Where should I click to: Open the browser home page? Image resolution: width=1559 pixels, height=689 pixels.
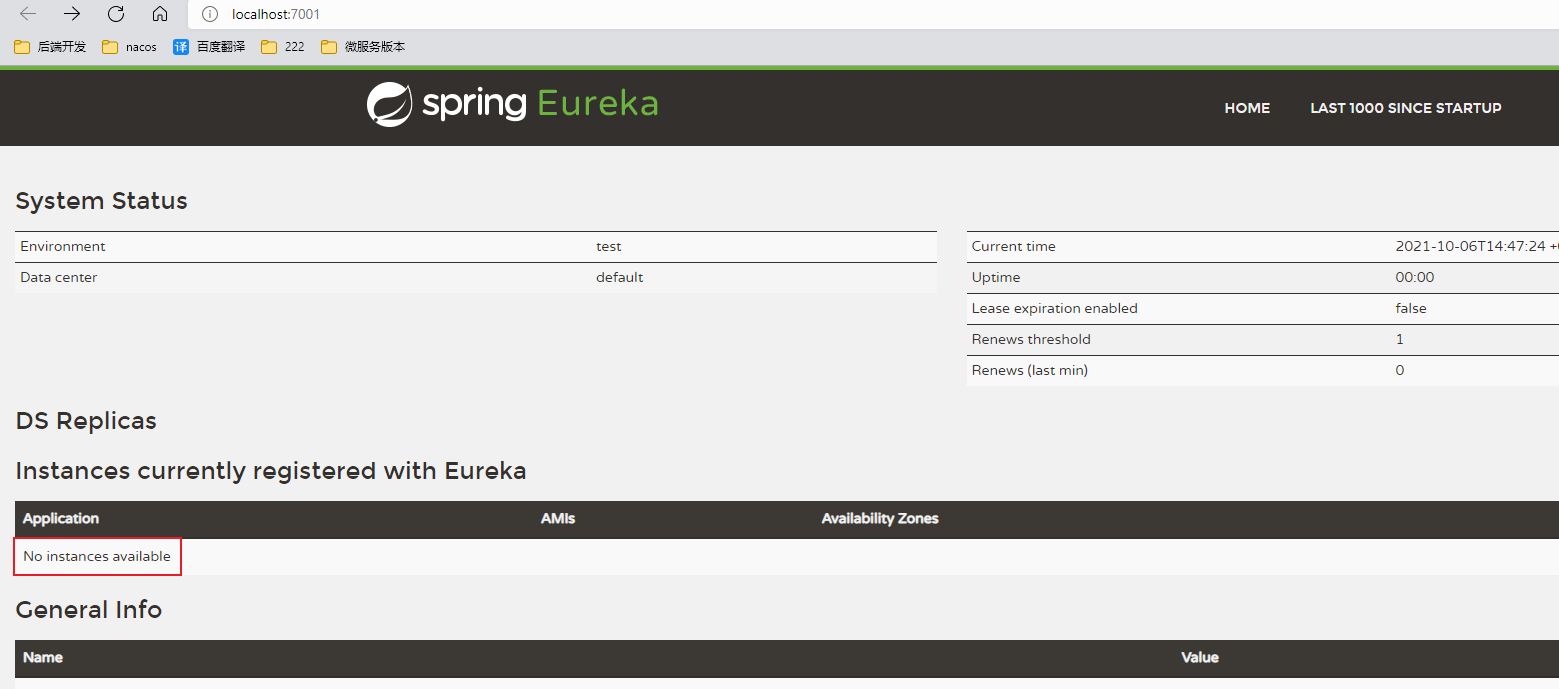pyautogui.click(x=160, y=14)
